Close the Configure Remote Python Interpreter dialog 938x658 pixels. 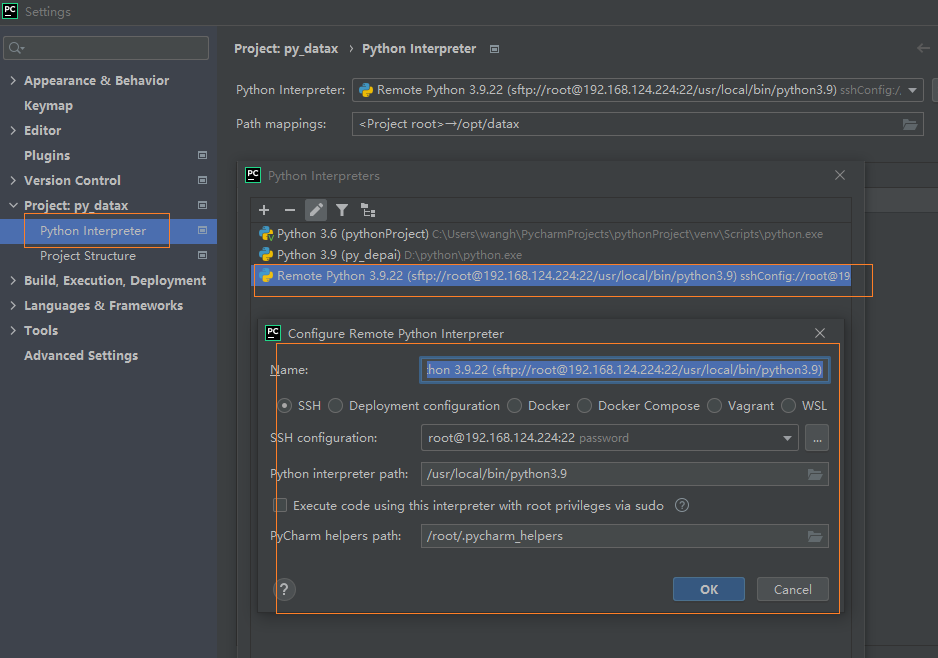[820, 333]
